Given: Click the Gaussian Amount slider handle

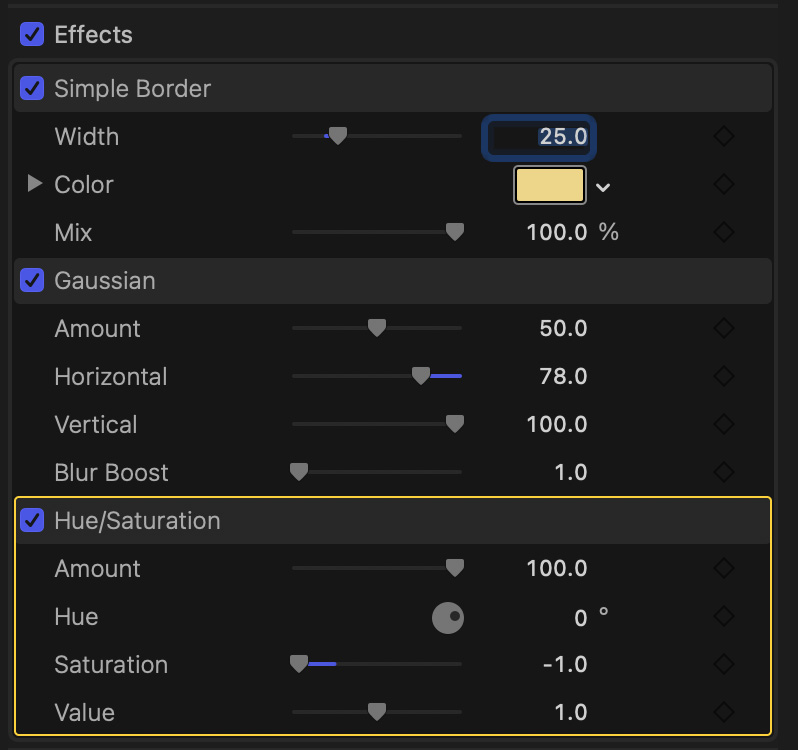Looking at the screenshot, I should click(377, 328).
